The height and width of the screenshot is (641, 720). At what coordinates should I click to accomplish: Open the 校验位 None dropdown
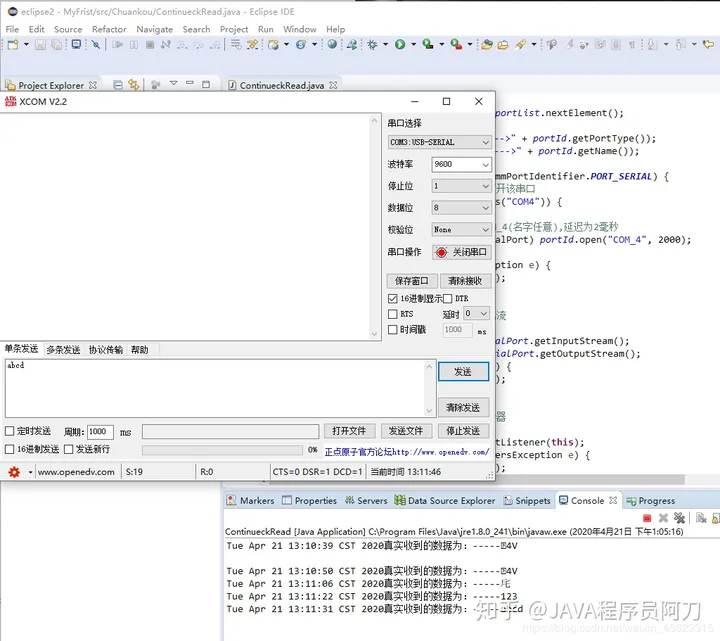(461, 230)
